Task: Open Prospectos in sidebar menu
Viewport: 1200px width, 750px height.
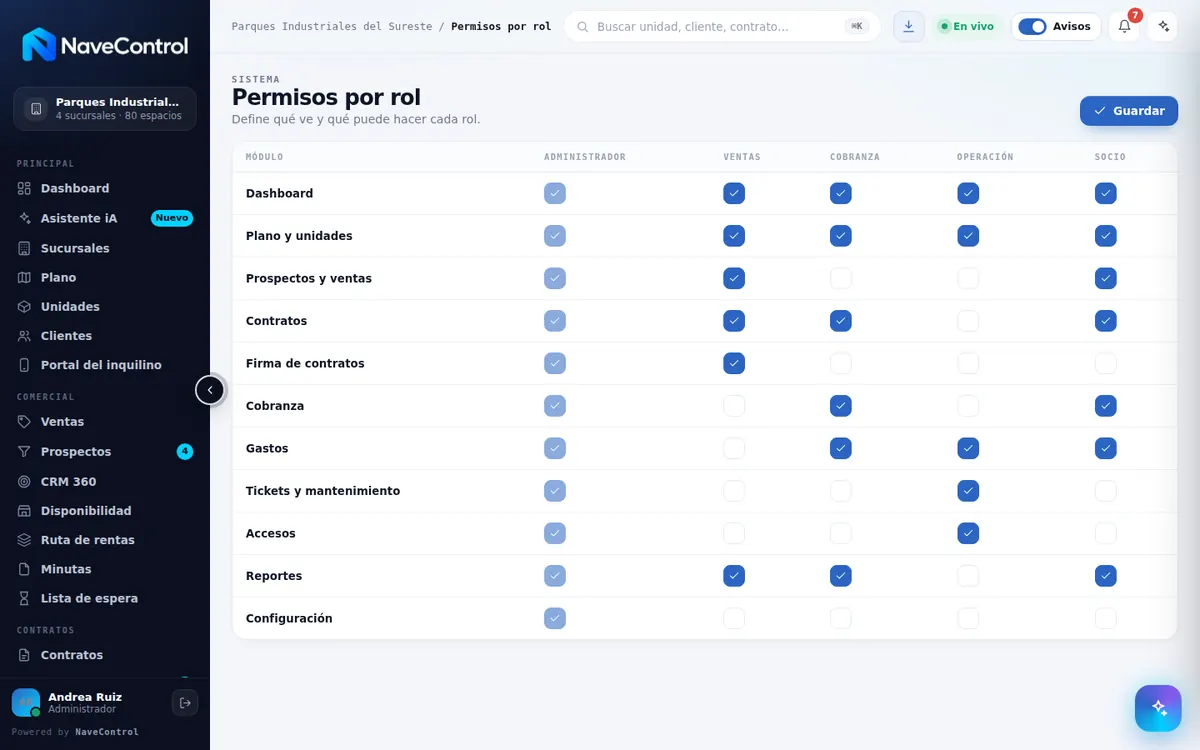Action: click(x=105, y=452)
